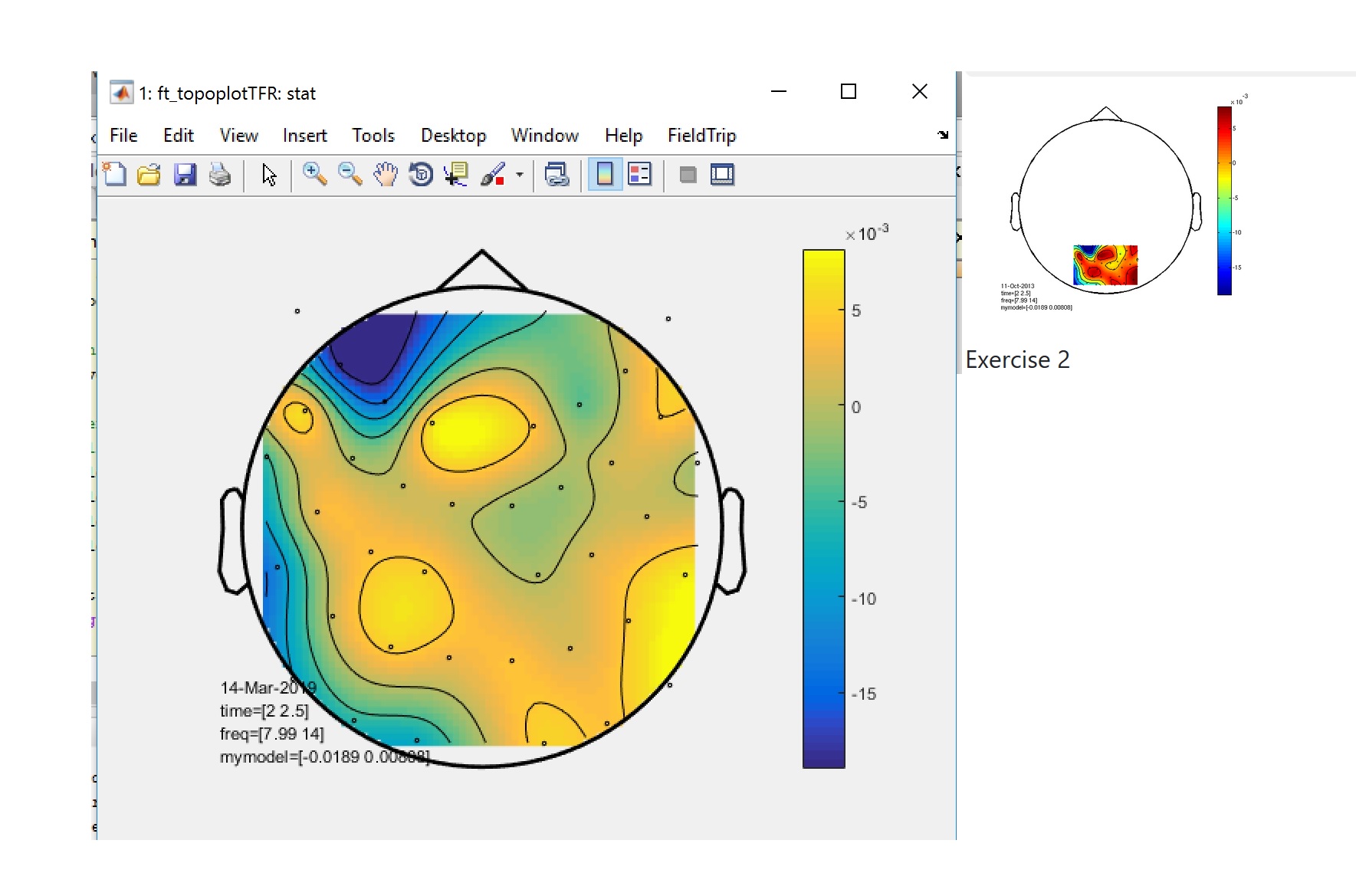Print the figure with the printer icon
1356x896 pixels.
(220, 175)
